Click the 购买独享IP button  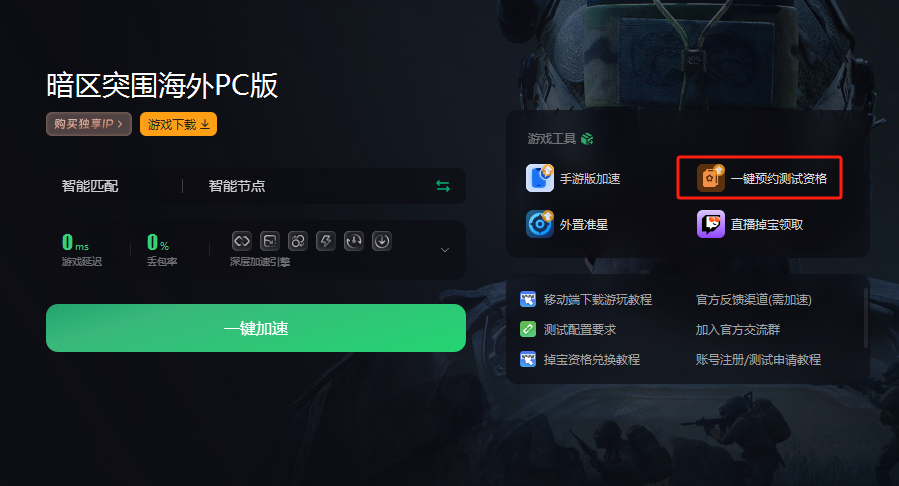tap(89, 124)
